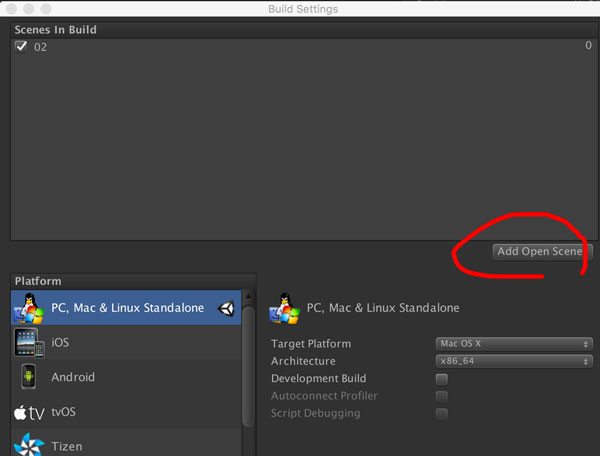Select the iOS platform row
600x456 pixels.
pyautogui.click(x=126, y=342)
